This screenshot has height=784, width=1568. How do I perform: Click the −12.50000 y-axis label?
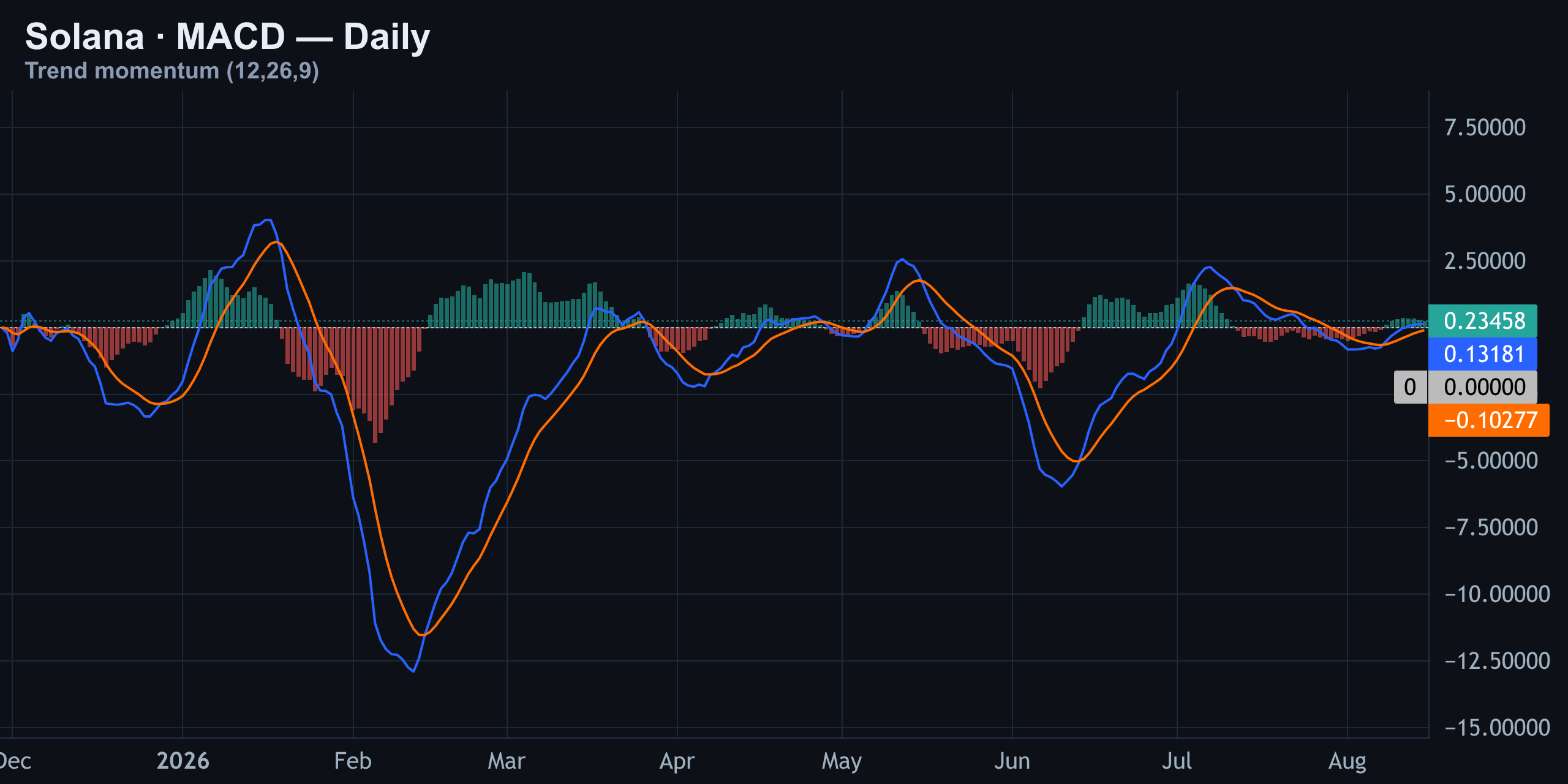[x=1497, y=661]
